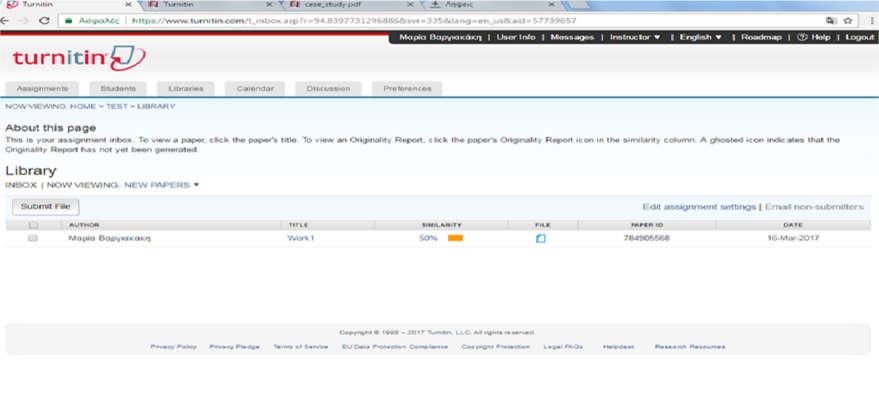879x407 pixels.
Task: Switch to the case_study.pdf browser tab
Action: [350, 4]
